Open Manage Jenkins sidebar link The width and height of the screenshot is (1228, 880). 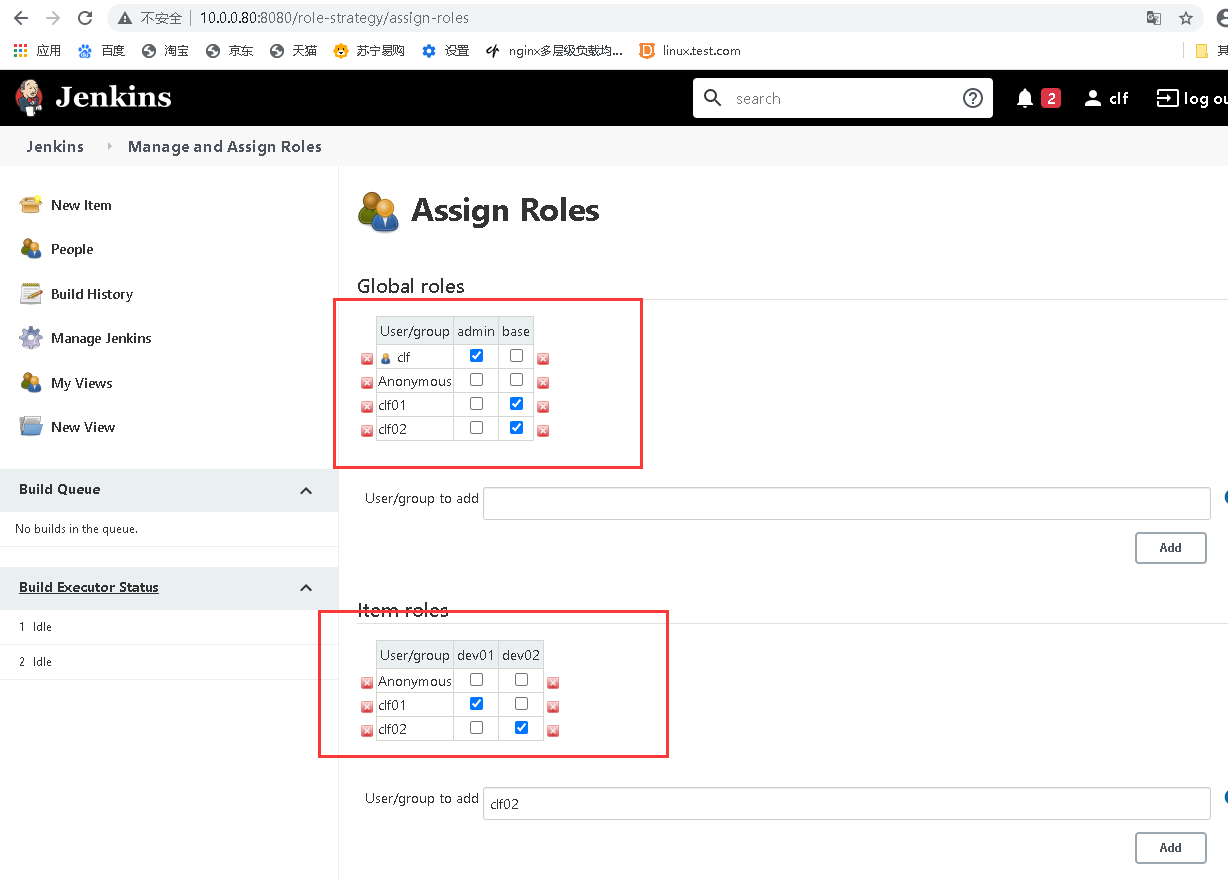(101, 338)
